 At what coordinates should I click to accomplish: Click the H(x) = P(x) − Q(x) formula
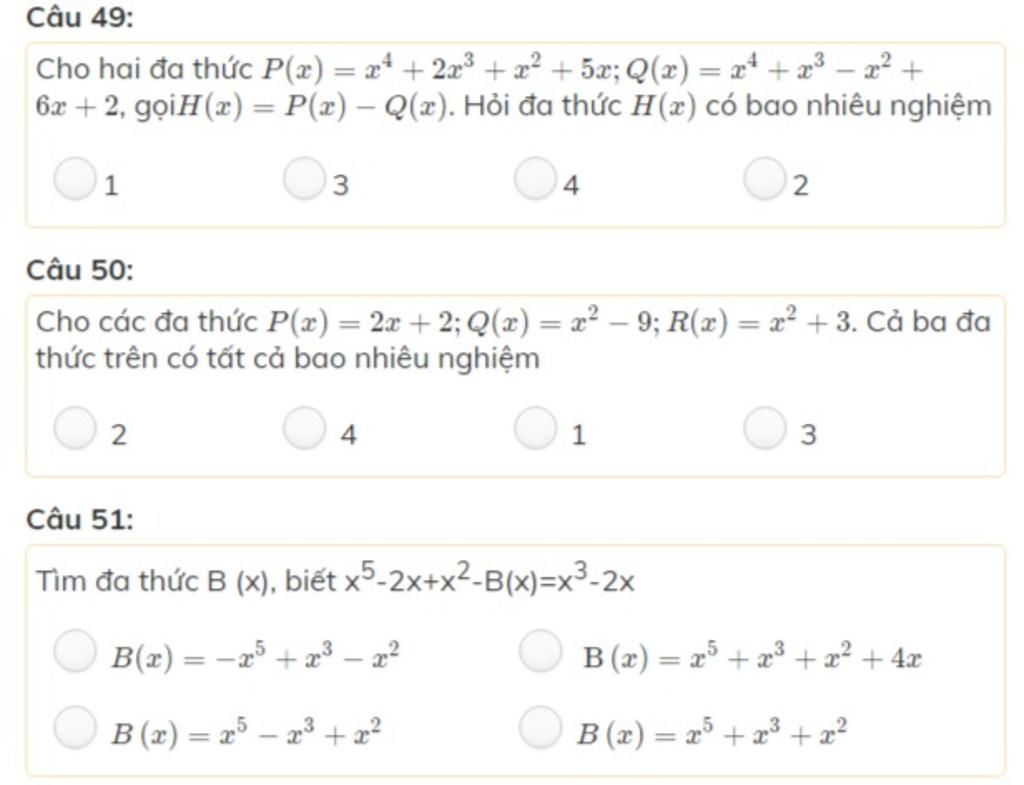coord(313,106)
